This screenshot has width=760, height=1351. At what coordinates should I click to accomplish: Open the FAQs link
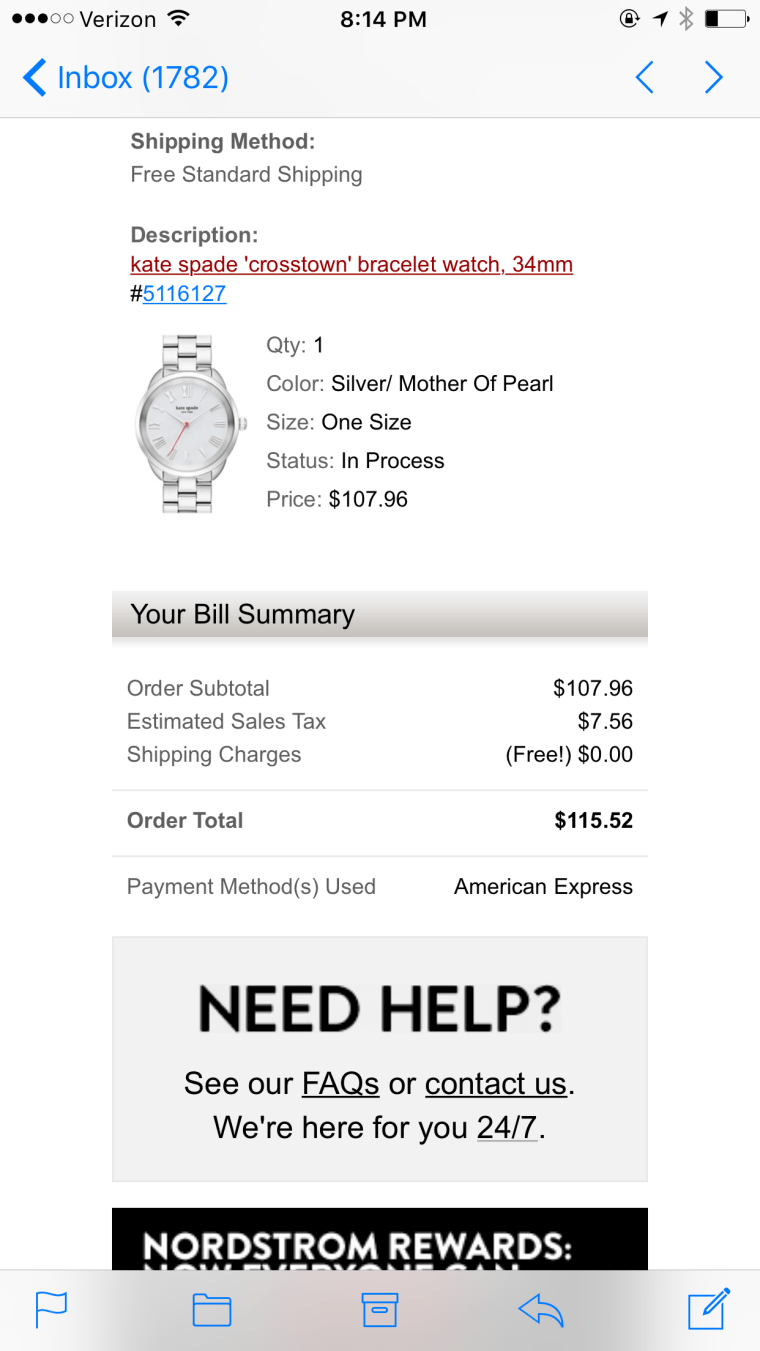coord(340,1083)
